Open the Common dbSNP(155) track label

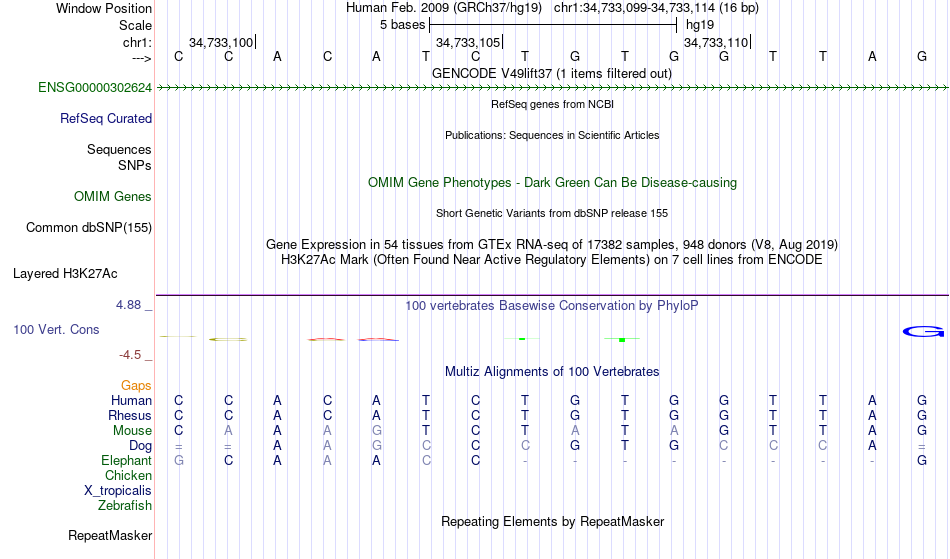point(88,228)
